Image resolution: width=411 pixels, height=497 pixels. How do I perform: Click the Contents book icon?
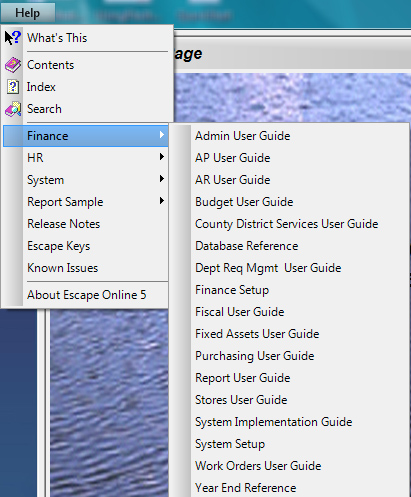coord(13,65)
